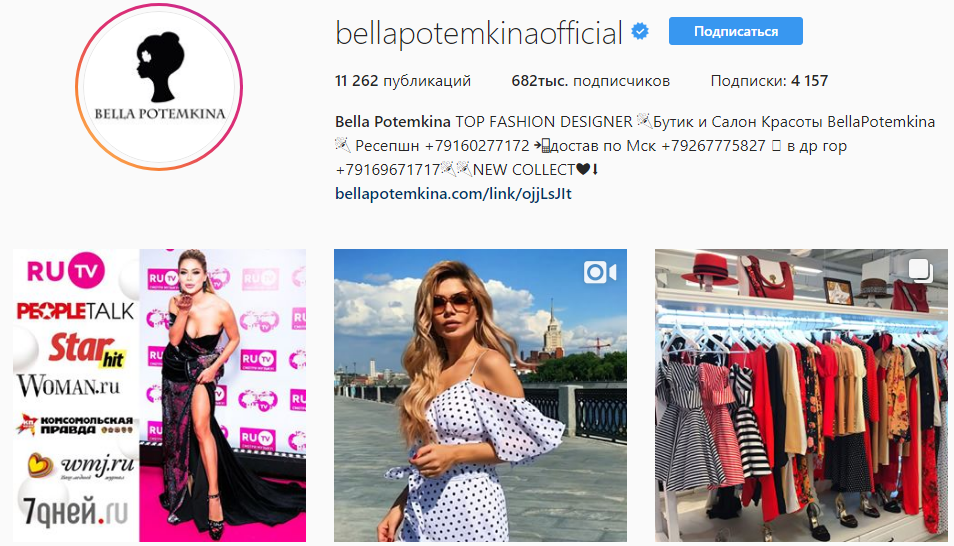Open the polka dot dress video post
This screenshot has width=954, height=546.
click(x=480, y=396)
